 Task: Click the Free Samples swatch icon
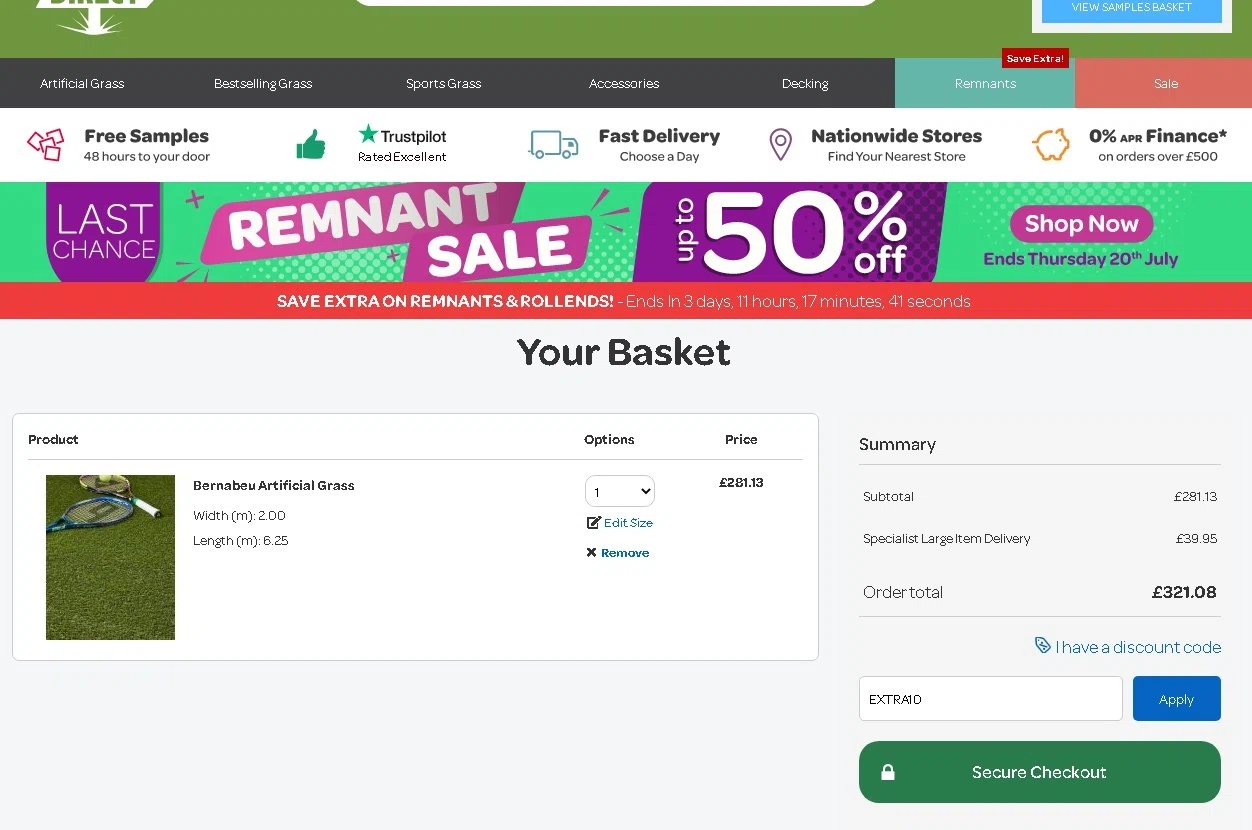46,145
